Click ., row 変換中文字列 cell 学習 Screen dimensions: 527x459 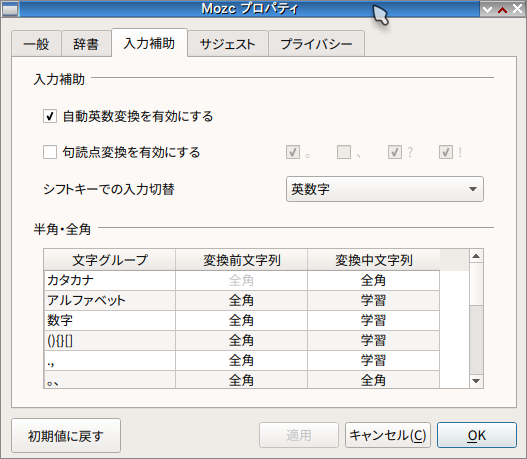coord(373,361)
